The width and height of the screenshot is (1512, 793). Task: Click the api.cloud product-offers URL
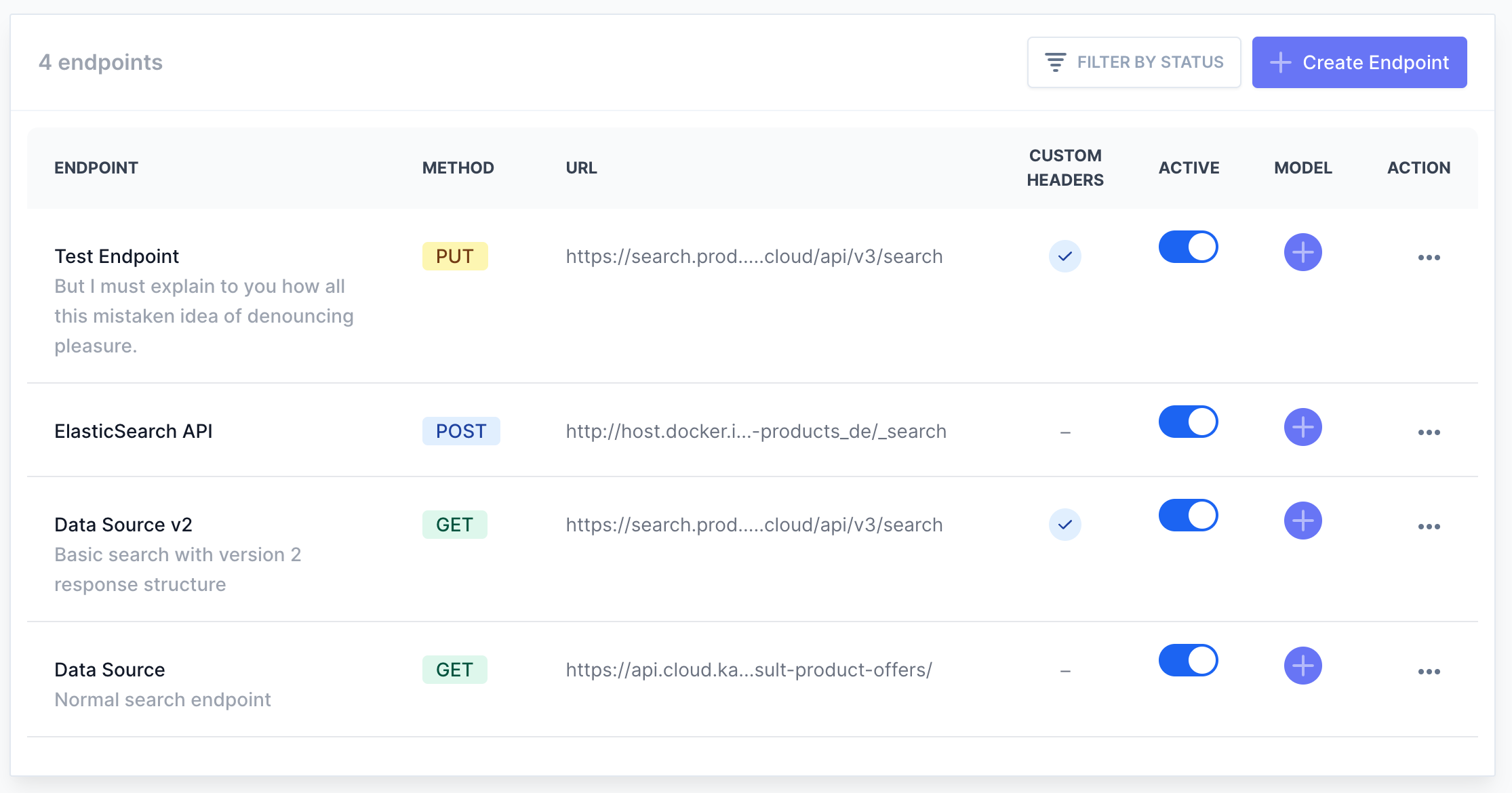(749, 670)
